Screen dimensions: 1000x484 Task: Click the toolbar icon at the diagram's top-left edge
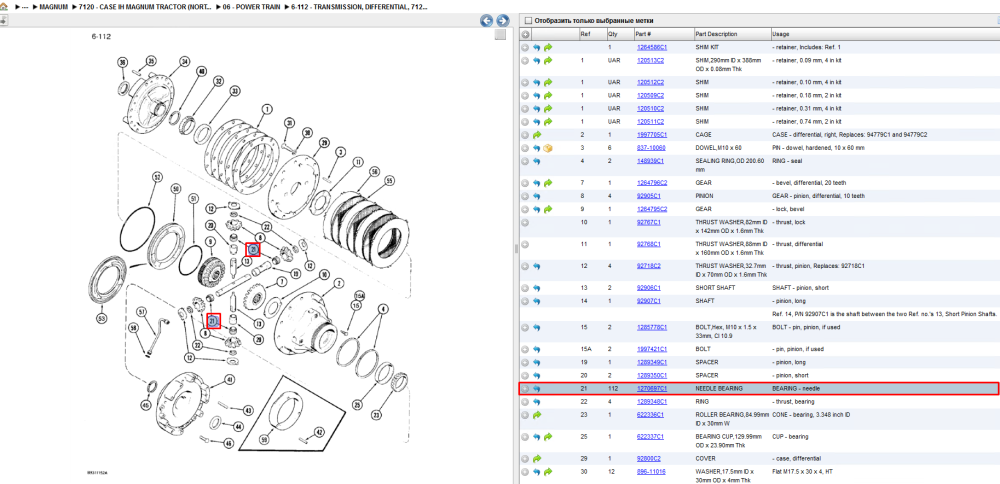pyautogui.click(x=3, y=20)
